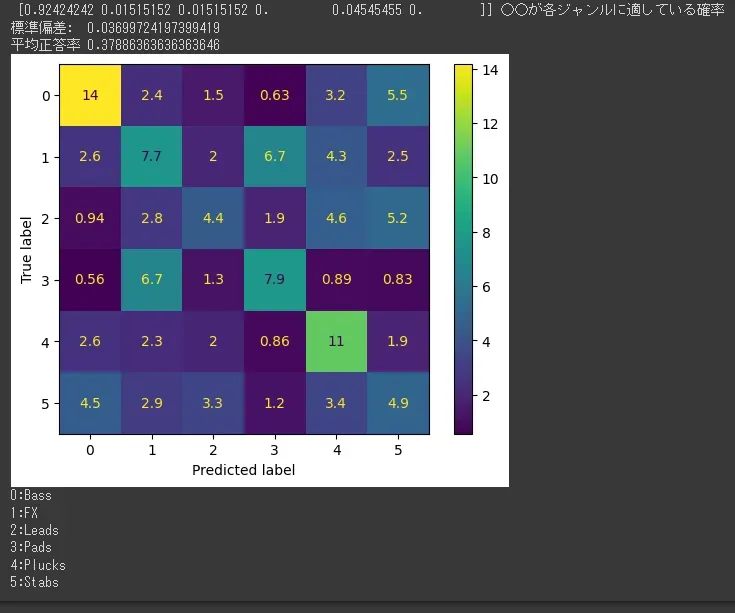Click the '5:Stabs' output line
This screenshot has width=735, height=613.
click(35, 582)
